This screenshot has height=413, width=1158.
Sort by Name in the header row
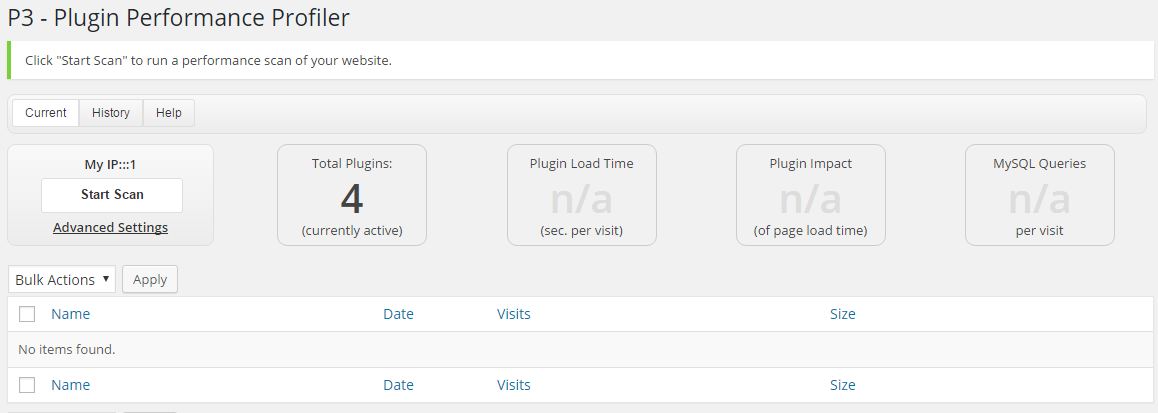pyautogui.click(x=70, y=314)
